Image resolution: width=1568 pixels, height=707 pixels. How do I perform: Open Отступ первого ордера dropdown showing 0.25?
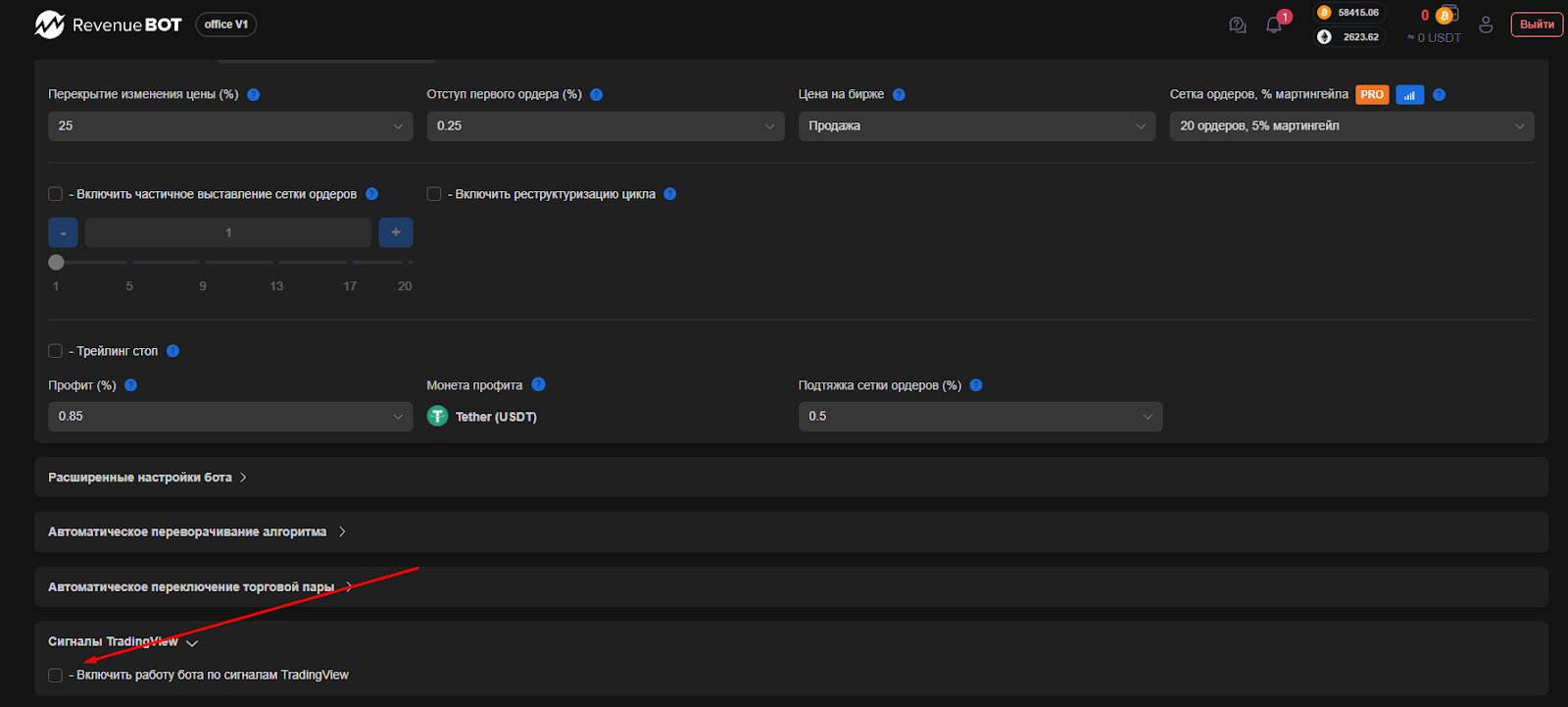(x=606, y=126)
